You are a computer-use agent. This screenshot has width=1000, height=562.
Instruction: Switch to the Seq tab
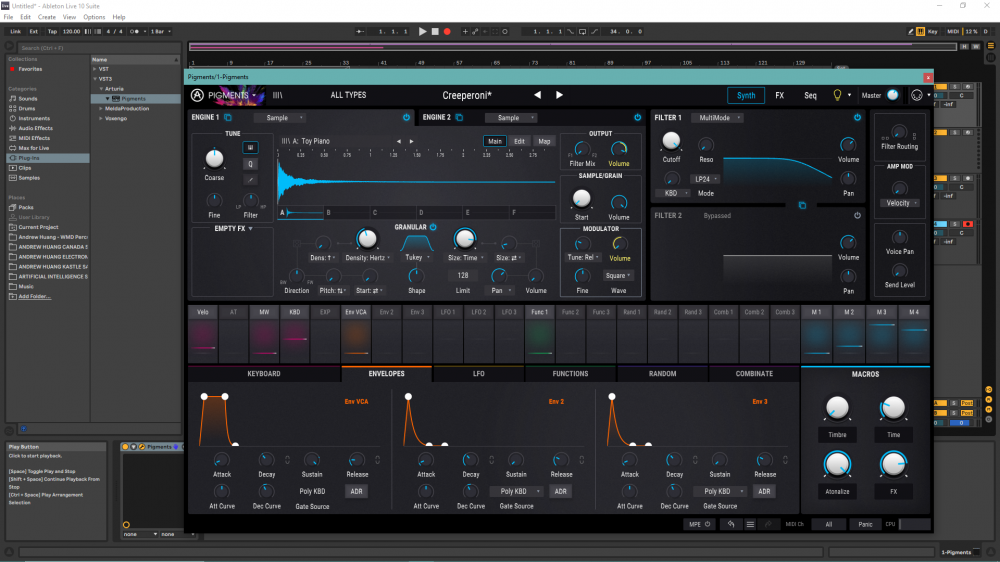[x=810, y=95]
